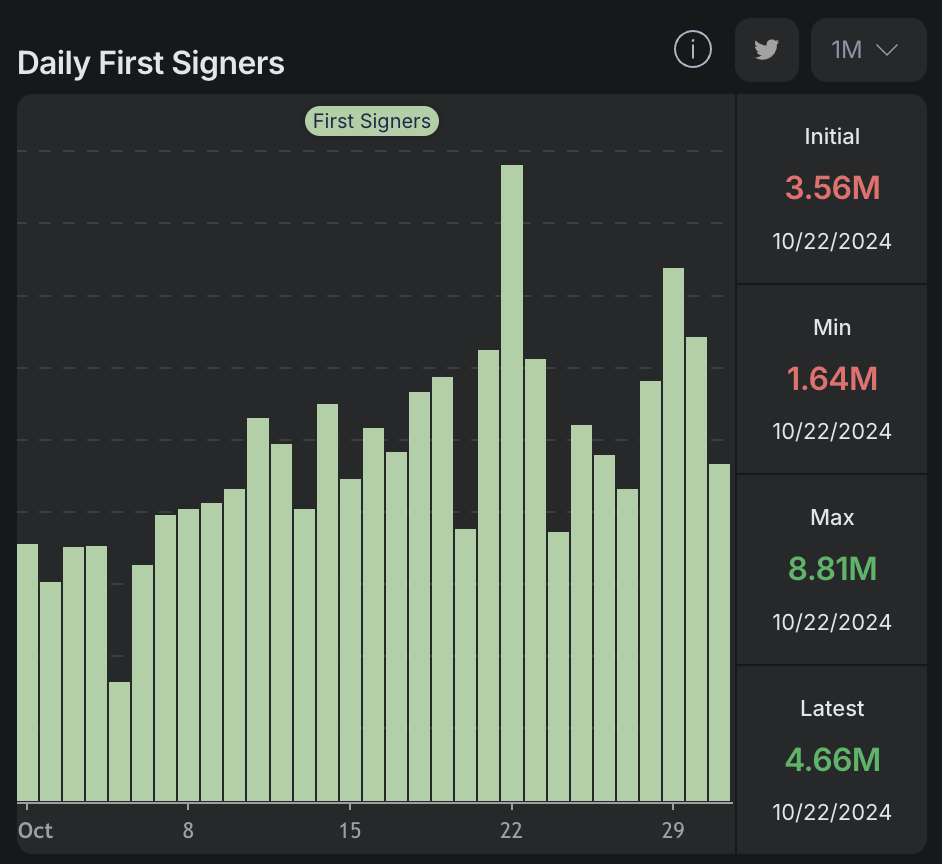Share chart via Twitter bird icon
The width and height of the screenshot is (942, 864).
coord(767,50)
